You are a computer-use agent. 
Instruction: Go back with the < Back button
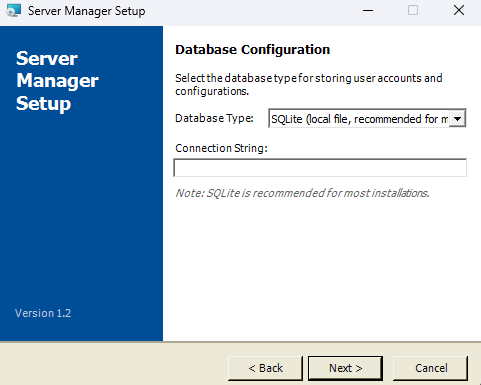pyautogui.click(x=265, y=368)
